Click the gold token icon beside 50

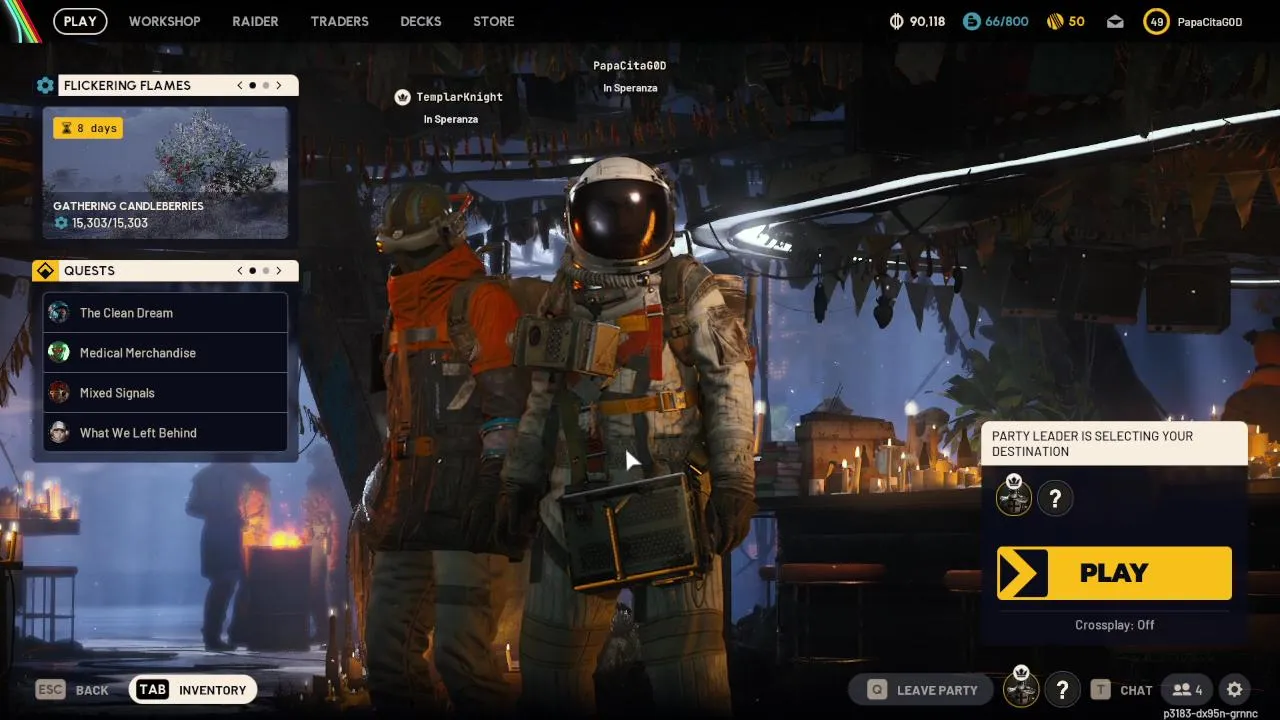(1054, 21)
